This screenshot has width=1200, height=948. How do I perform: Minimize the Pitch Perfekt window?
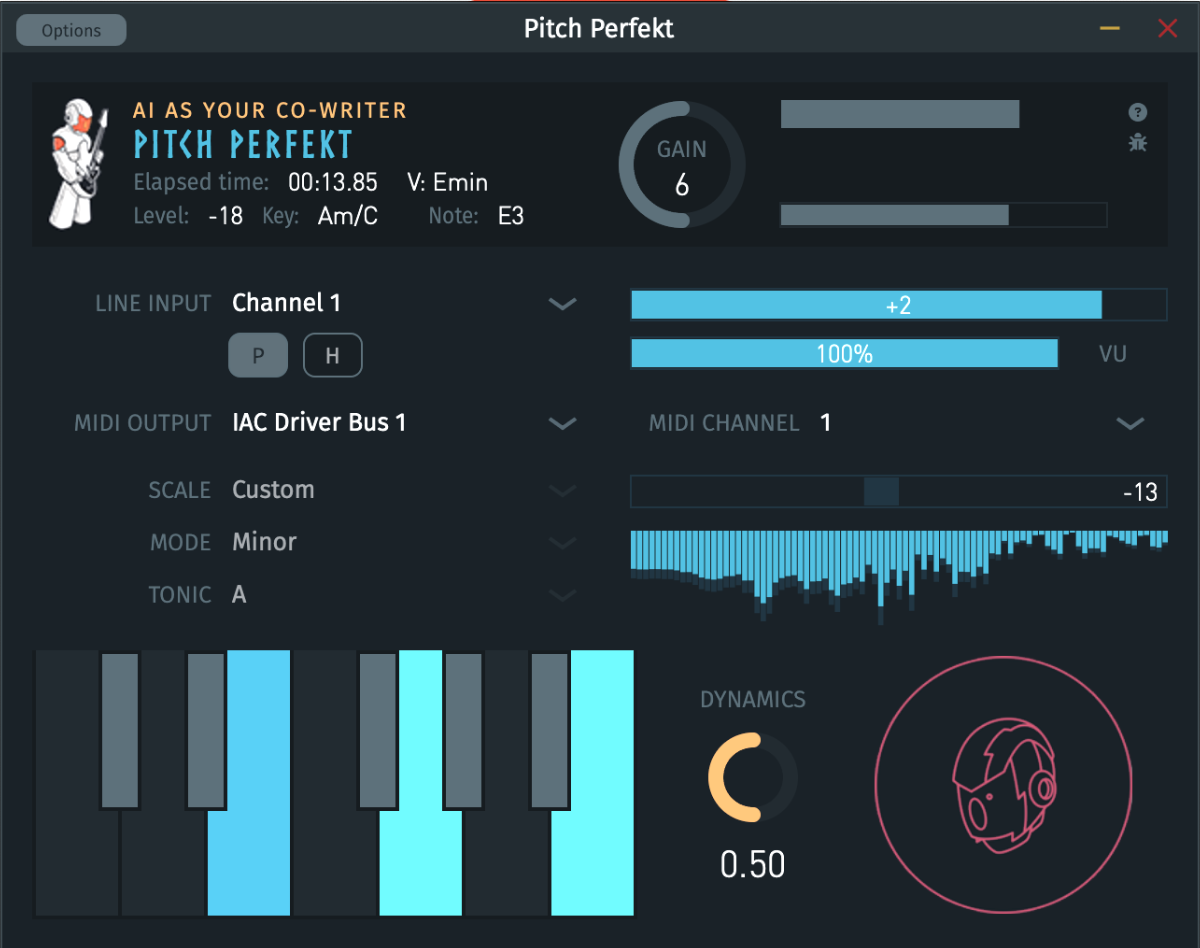point(1110,29)
